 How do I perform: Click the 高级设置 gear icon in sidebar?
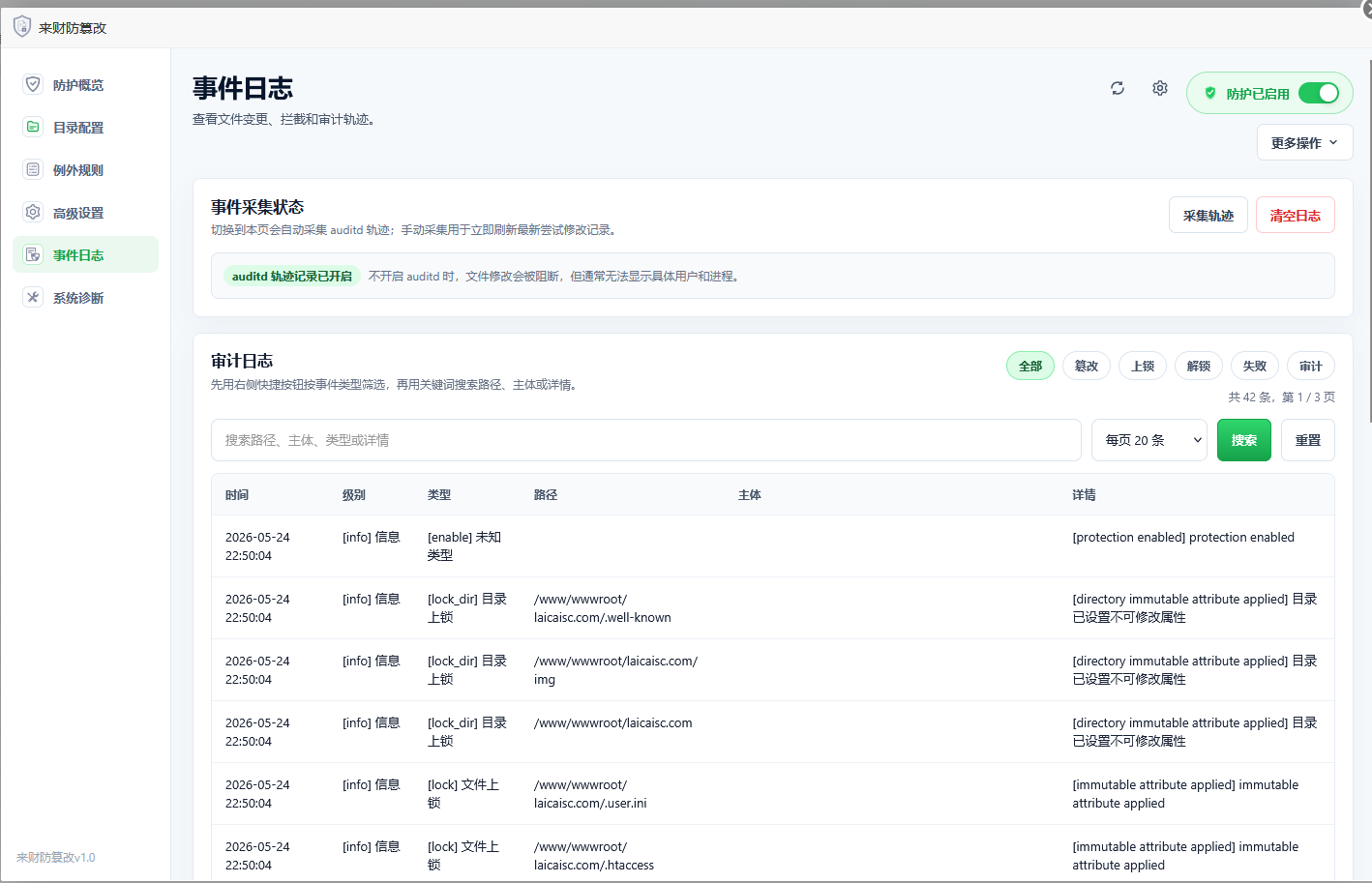33,212
